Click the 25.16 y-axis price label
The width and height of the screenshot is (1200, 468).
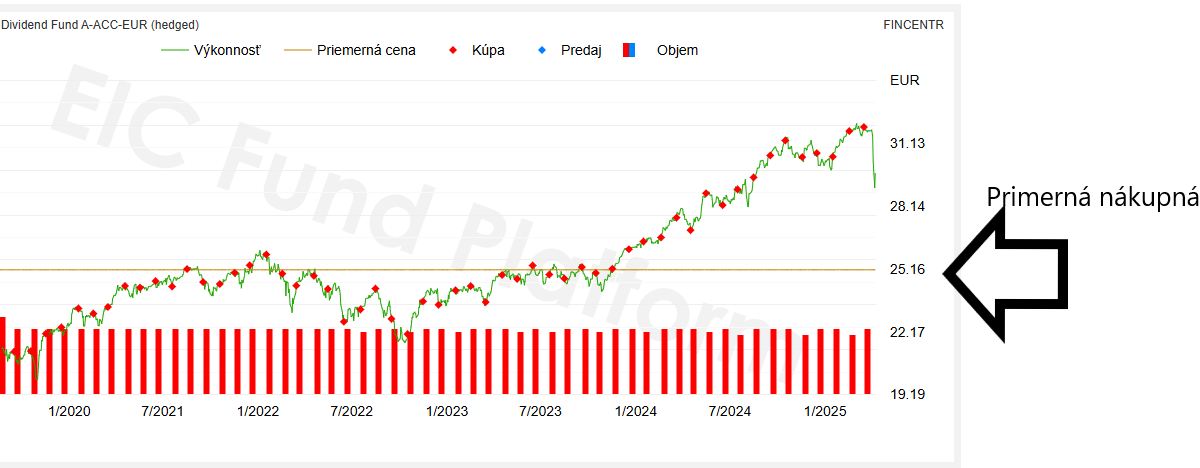[x=906, y=269]
